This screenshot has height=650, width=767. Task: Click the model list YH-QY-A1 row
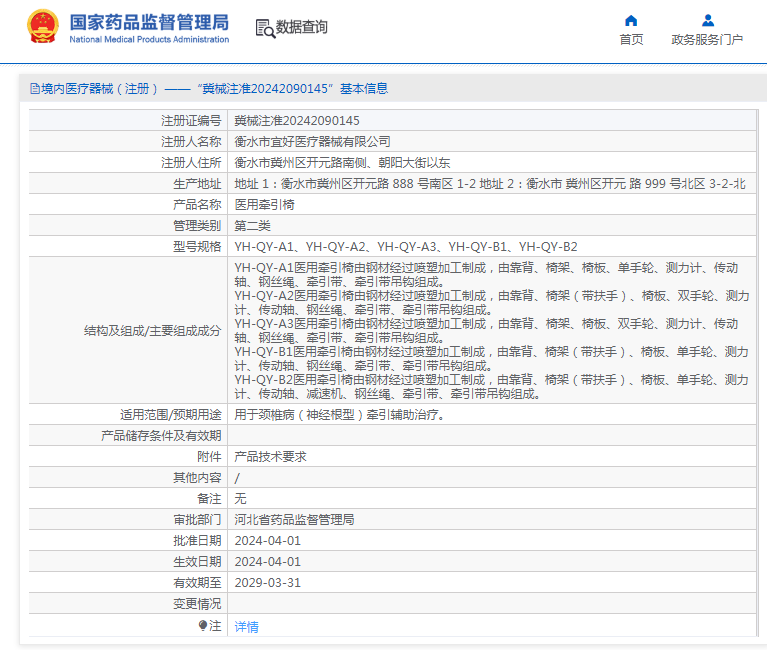(492, 247)
